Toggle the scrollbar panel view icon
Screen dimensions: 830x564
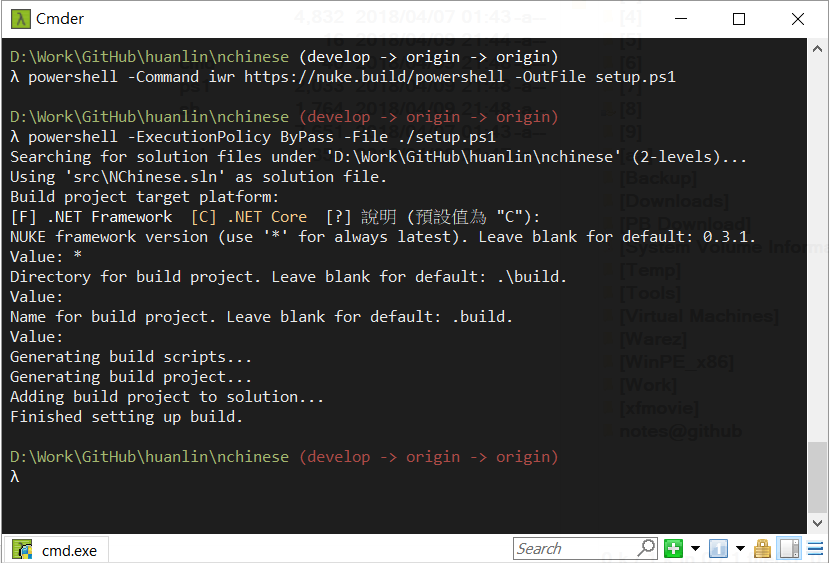(x=789, y=549)
